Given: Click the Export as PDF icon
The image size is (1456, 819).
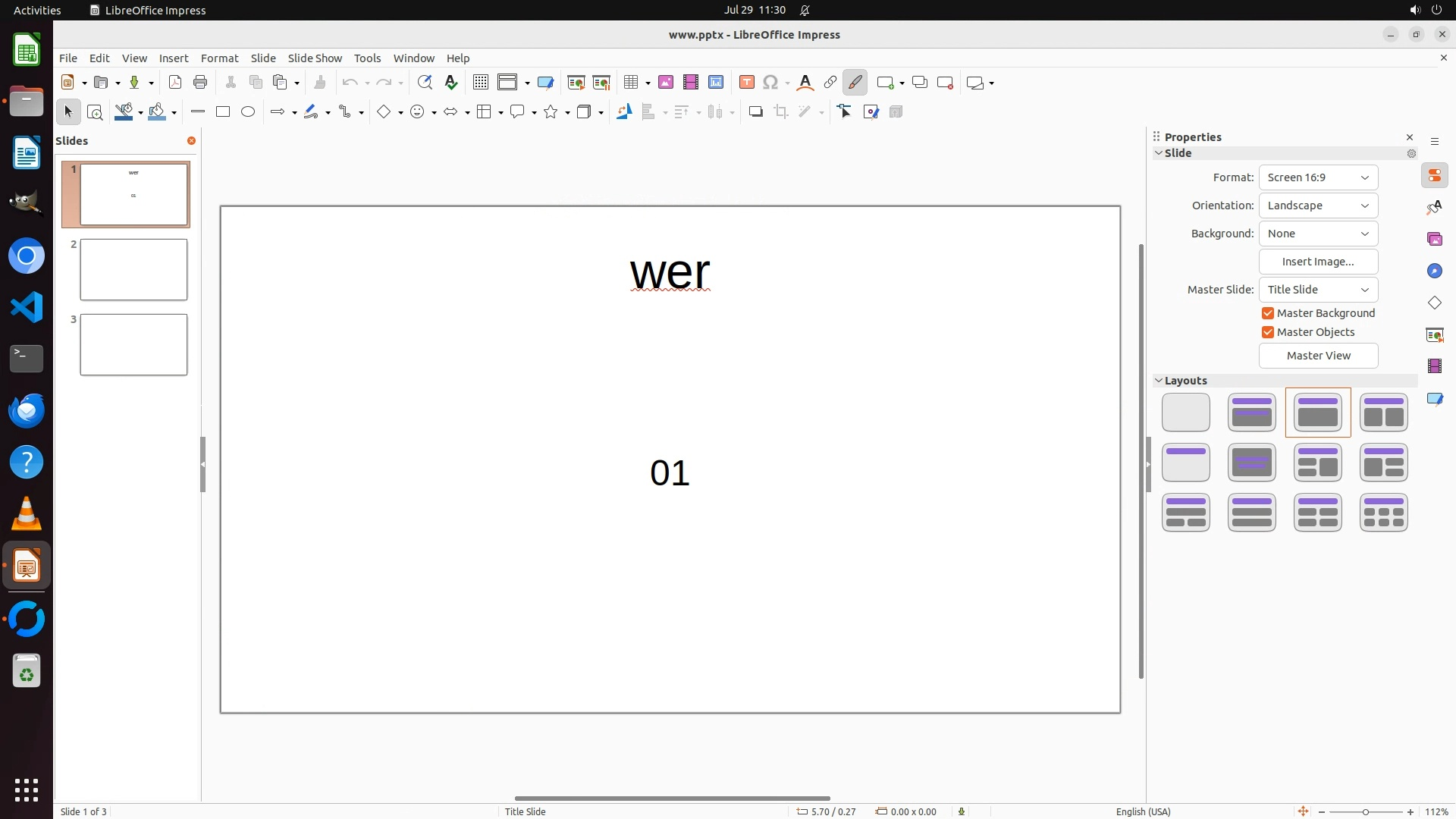Looking at the screenshot, I should [x=175, y=83].
